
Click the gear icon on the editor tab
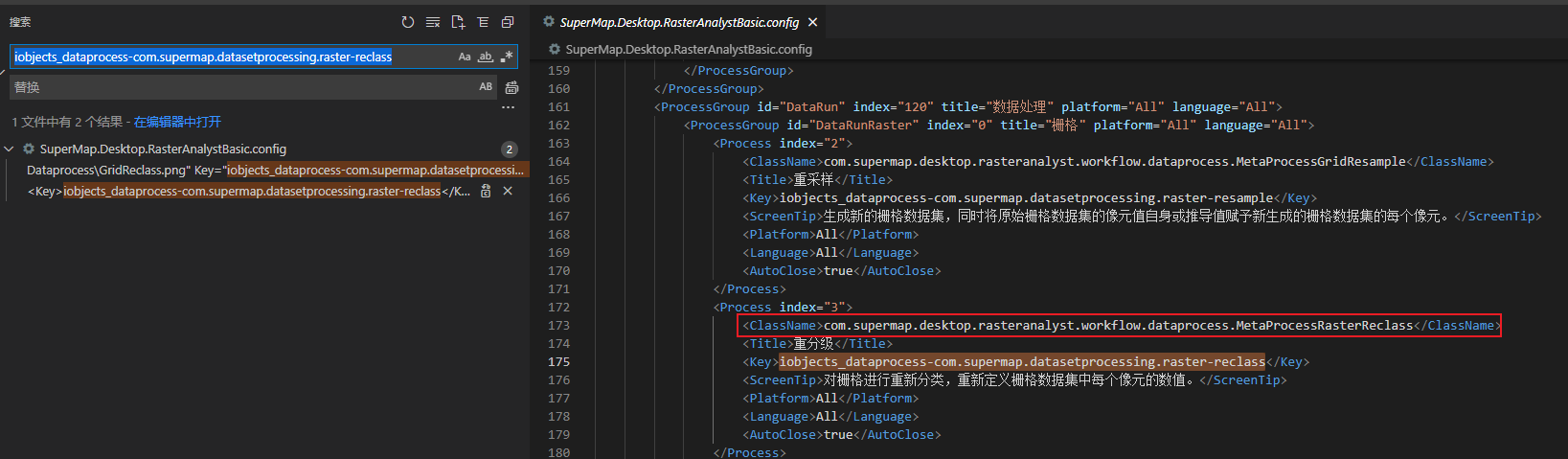549,21
